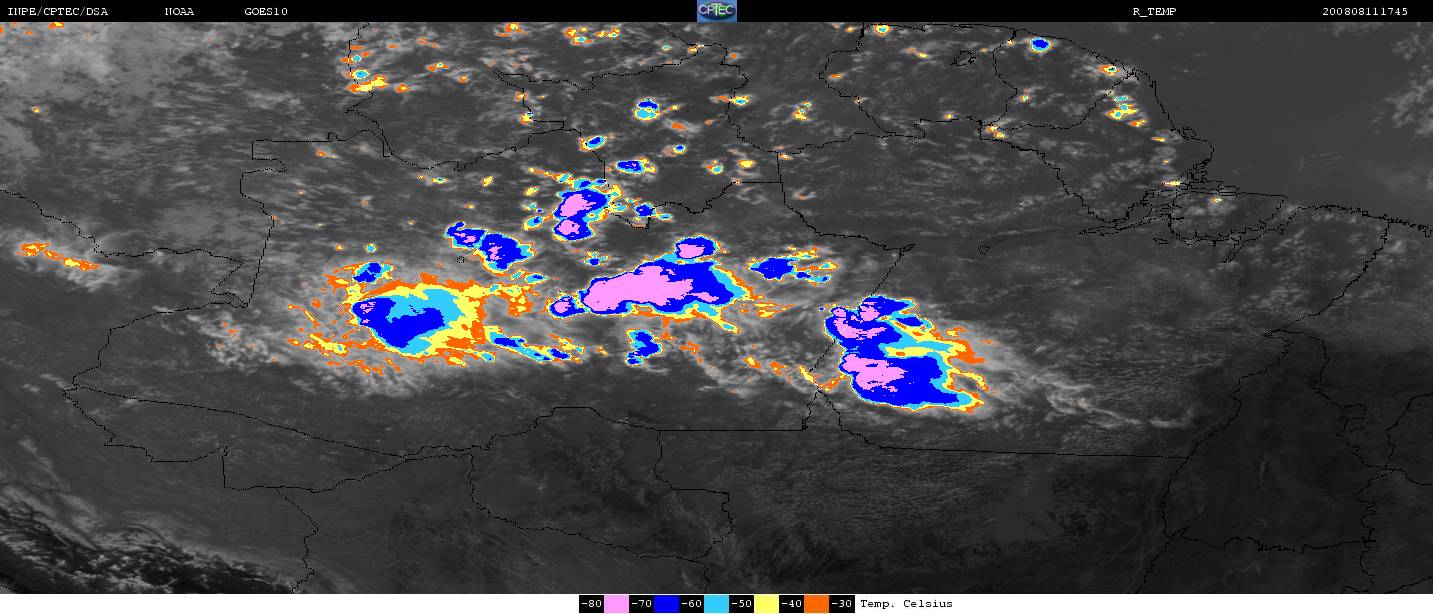
Task: Pick the dark blue legend swatch
Action: coord(666,604)
